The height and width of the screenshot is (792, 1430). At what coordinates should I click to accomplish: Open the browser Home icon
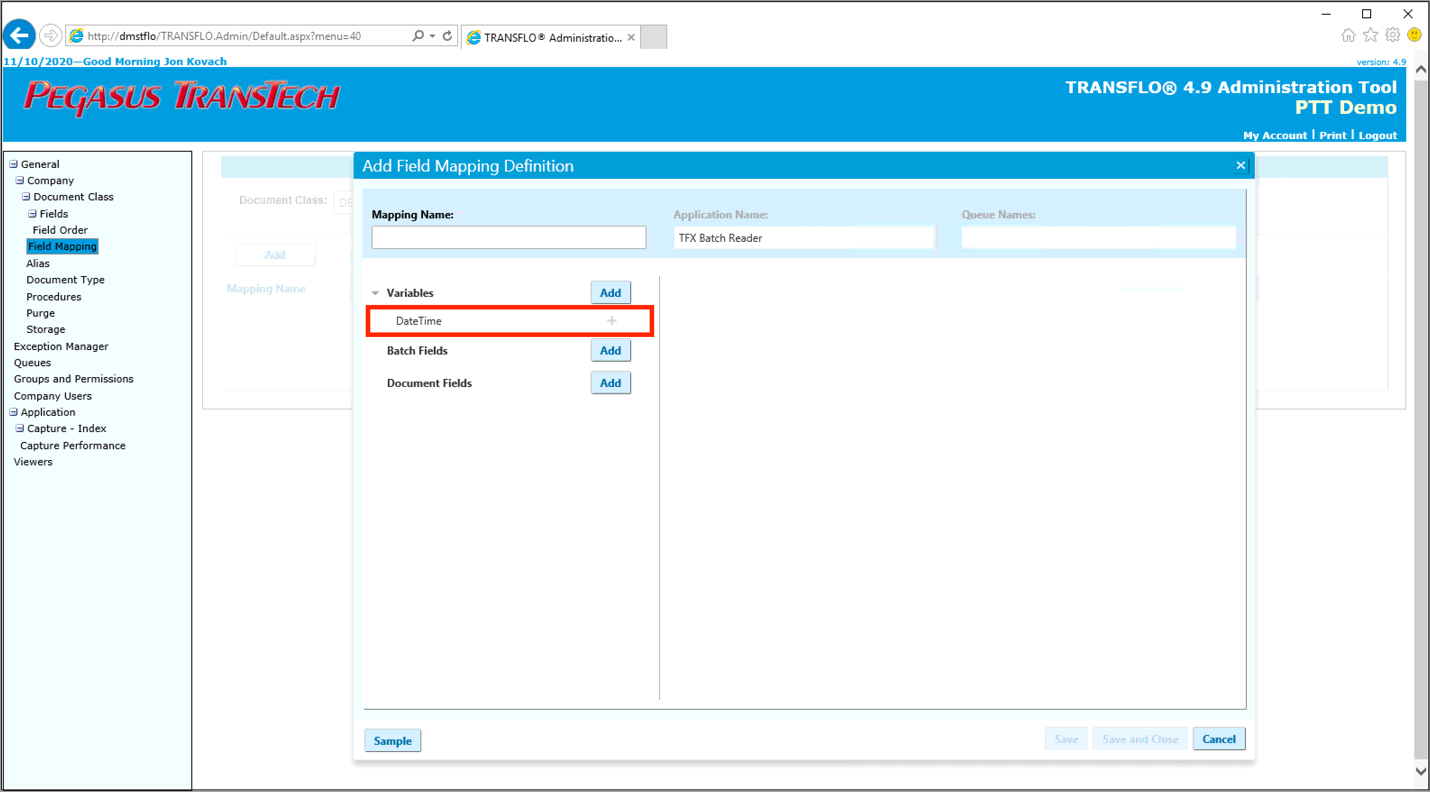(x=1348, y=35)
